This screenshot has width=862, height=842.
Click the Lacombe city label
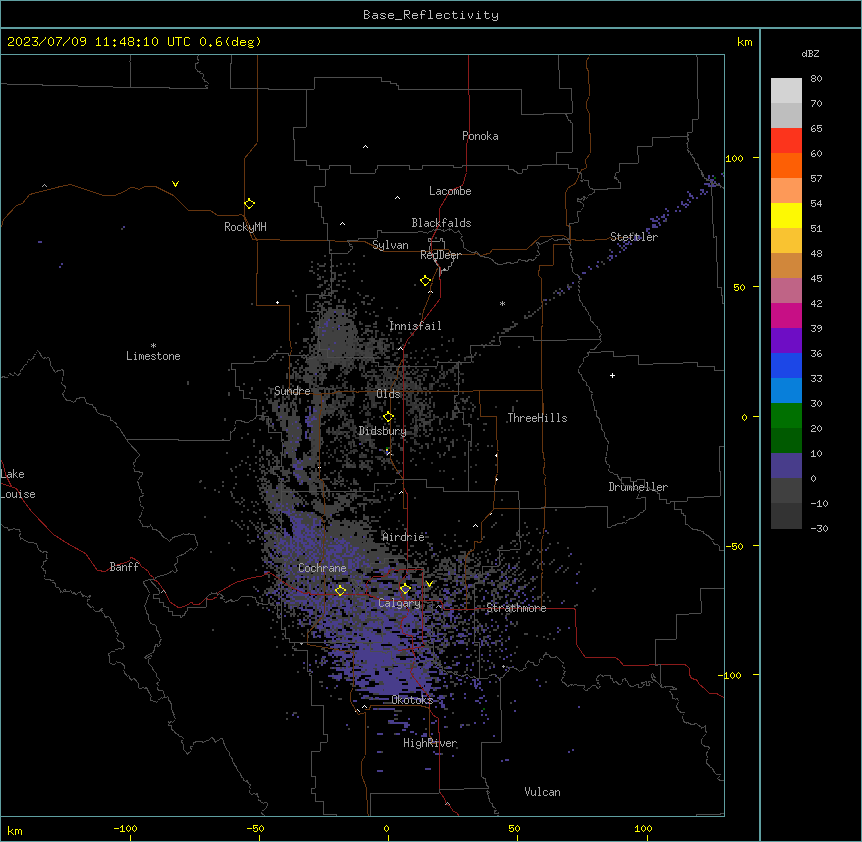pyautogui.click(x=450, y=191)
